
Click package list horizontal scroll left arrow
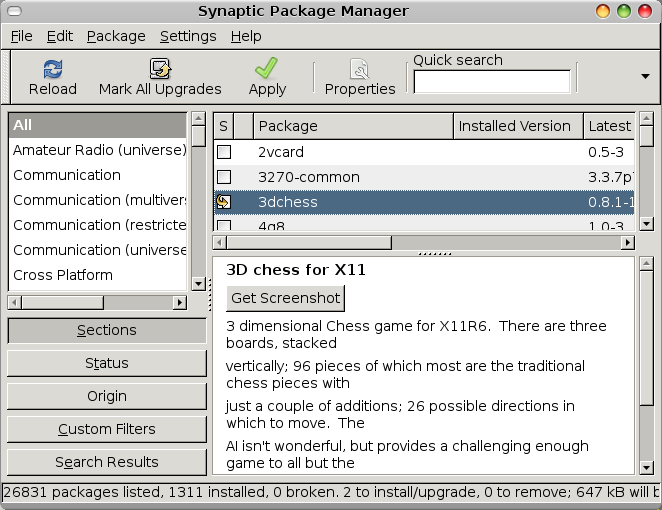point(220,242)
